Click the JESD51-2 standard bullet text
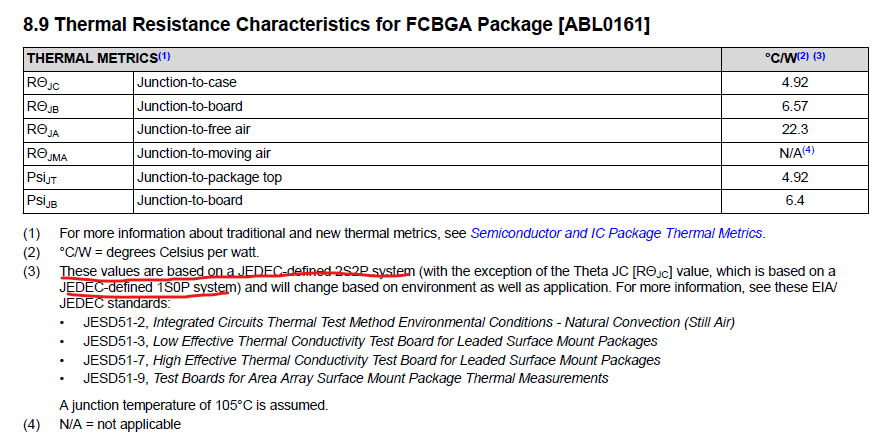The width and height of the screenshot is (886, 442). [409, 323]
